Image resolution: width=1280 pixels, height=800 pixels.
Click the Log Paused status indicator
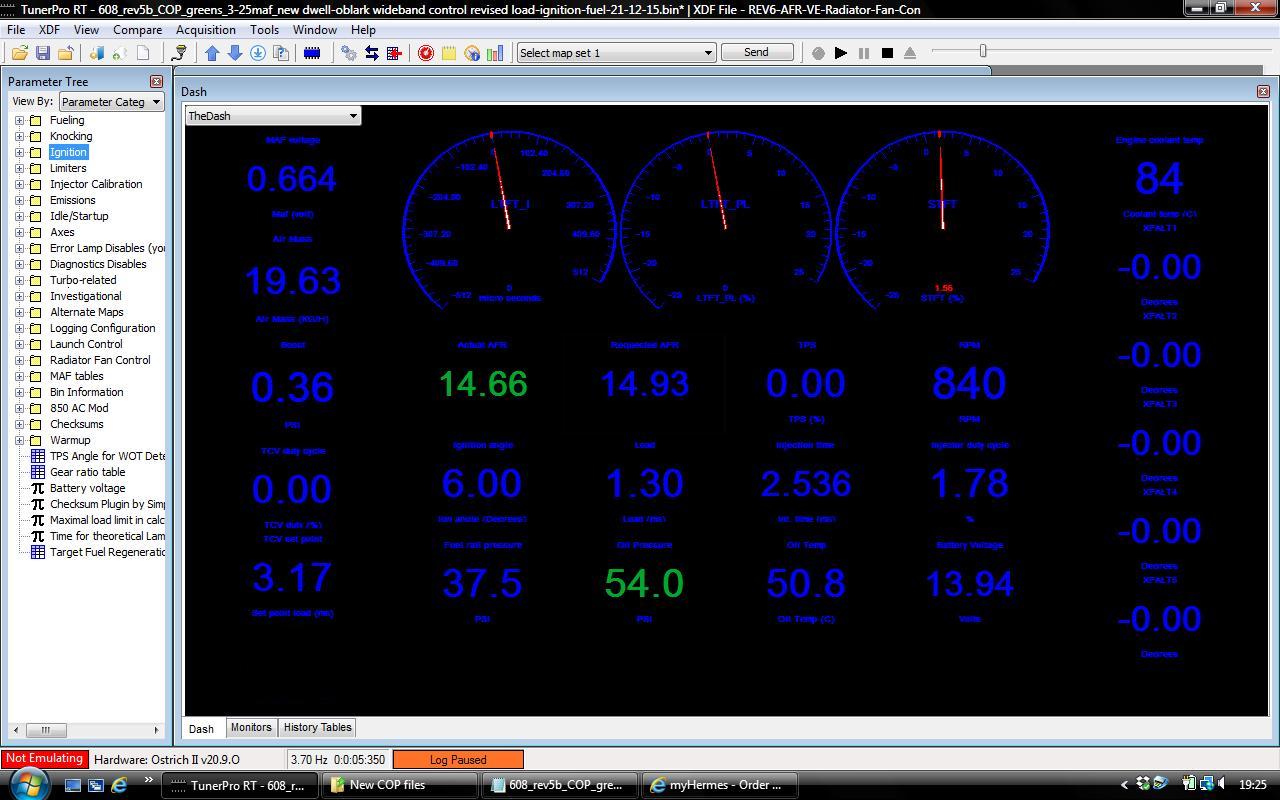[458, 760]
